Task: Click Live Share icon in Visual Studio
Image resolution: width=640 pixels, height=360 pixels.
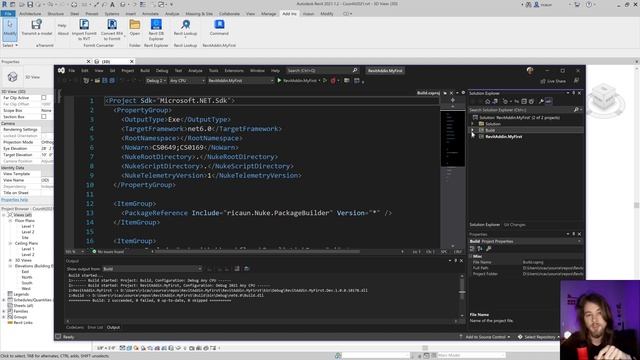Action: tap(543, 81)
